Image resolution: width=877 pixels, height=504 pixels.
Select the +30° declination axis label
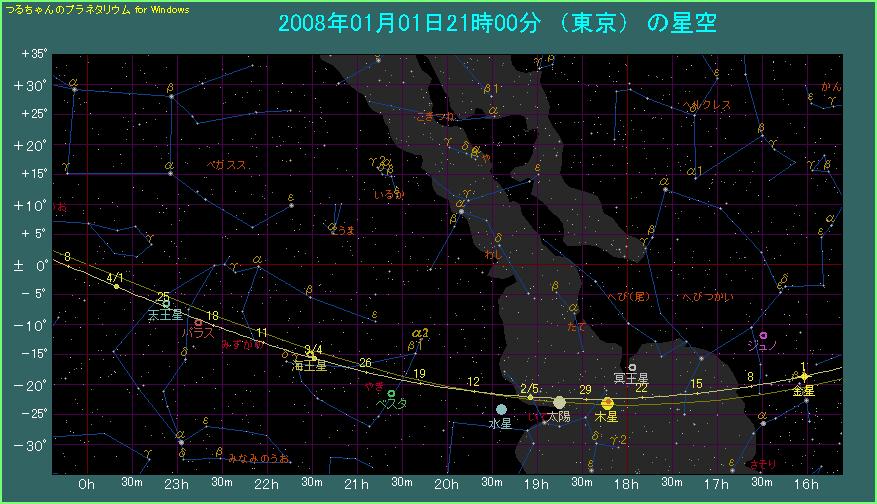pyautogui.click(x=33, y=86)
